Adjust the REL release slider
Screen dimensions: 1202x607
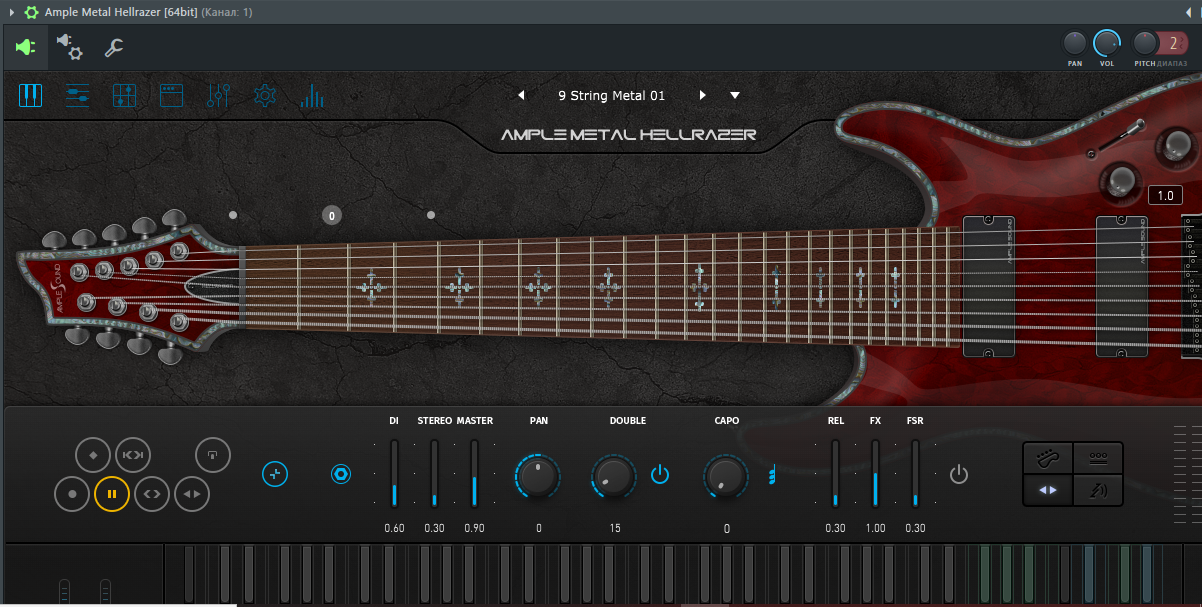pyautogui.click(x=835, y=473)
